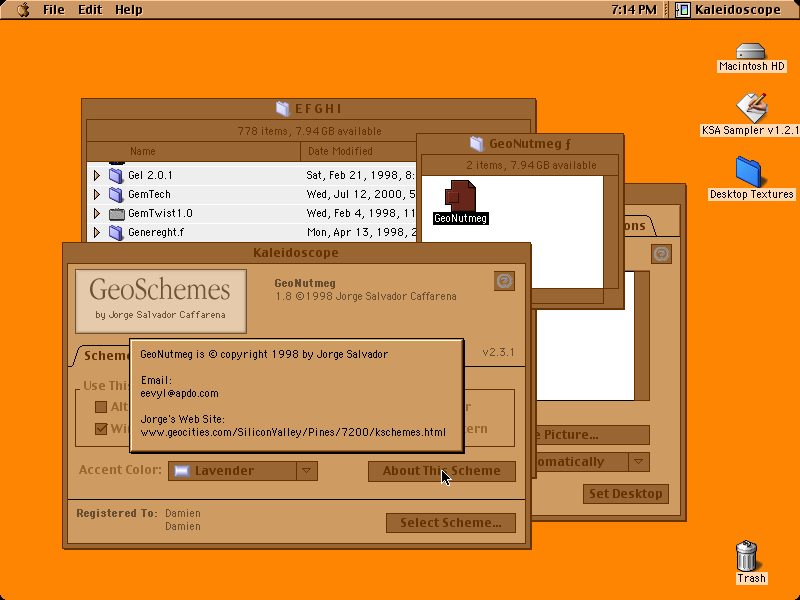Click the Set Desktop button
This screenshot has height=600, width=800.
tap(626, 494)
